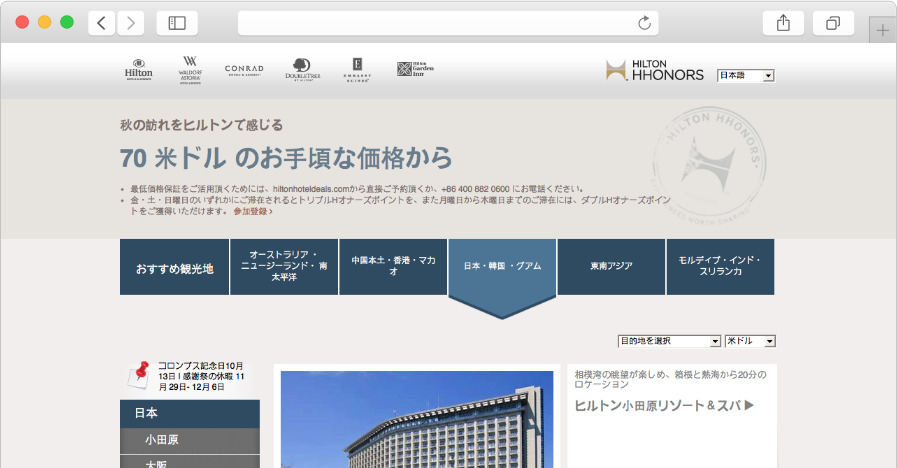
Task: Open the Share menu icon
Action: [x=783, y=23]
